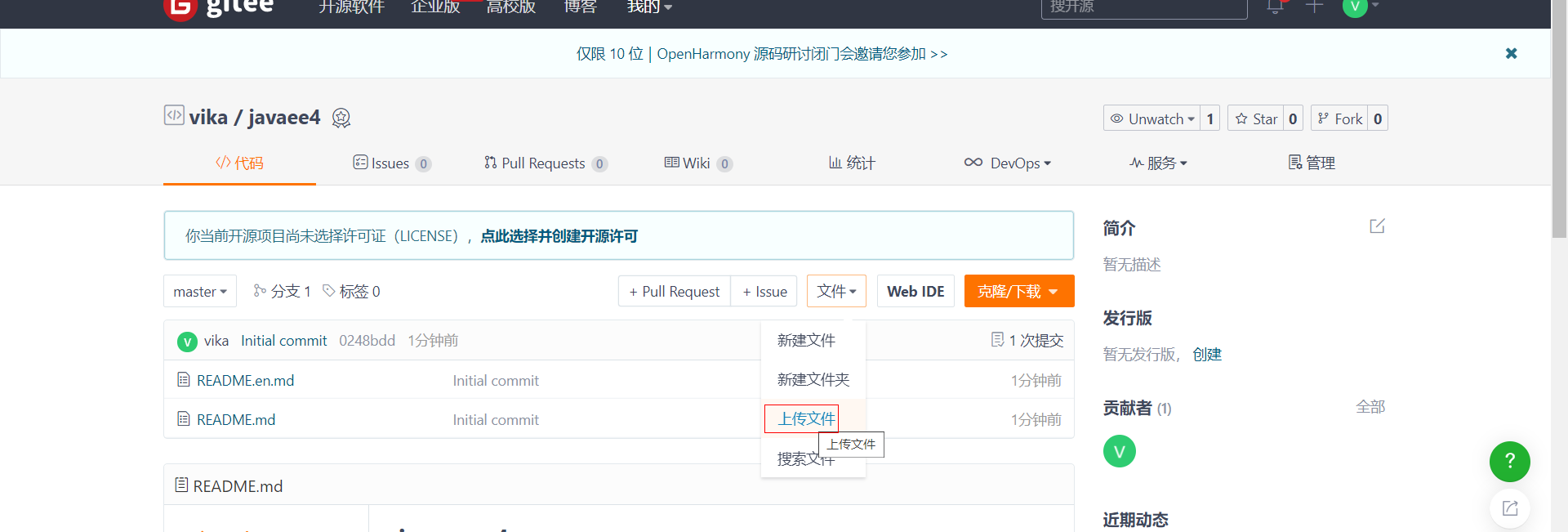The width and height of the screenshot is (1568, 532).
Task: Open the OpenHarmony invitation link
Action: tap(762, 54)
